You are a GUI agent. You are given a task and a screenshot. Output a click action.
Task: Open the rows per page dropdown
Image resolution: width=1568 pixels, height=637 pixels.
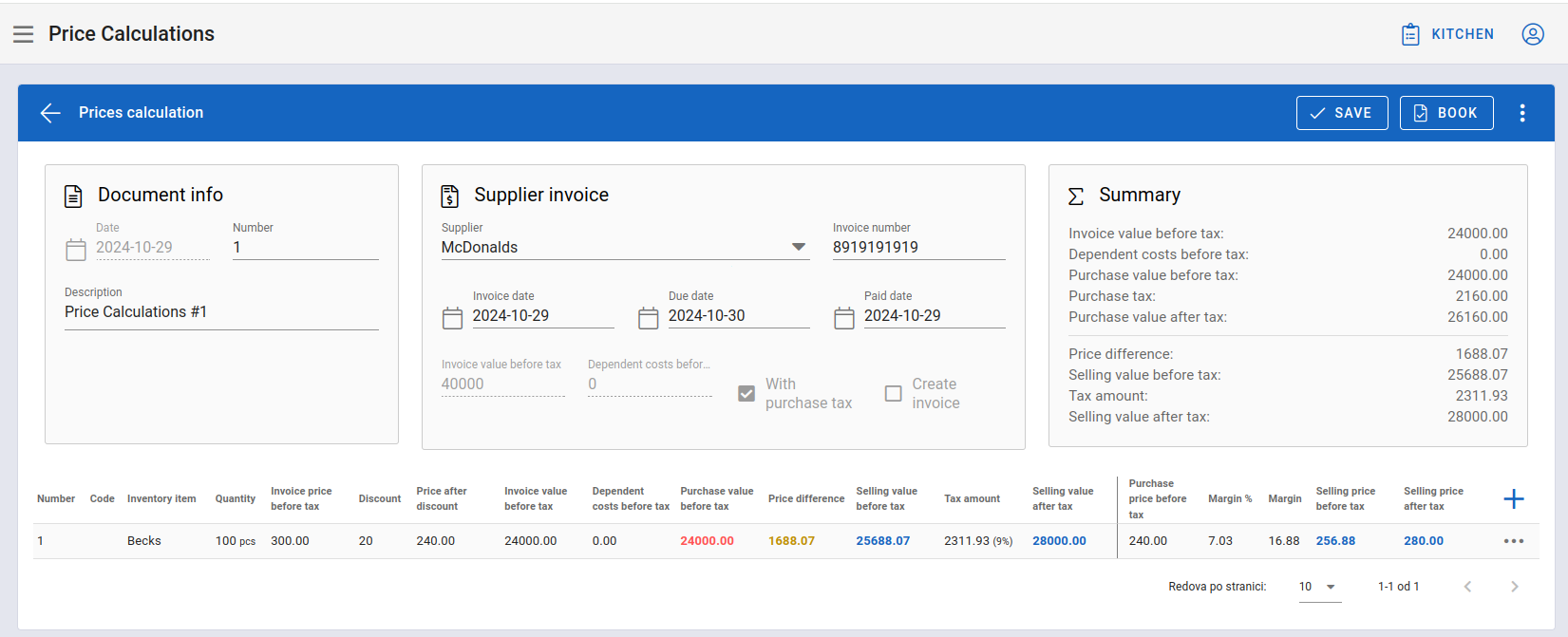click(1319, 587)
